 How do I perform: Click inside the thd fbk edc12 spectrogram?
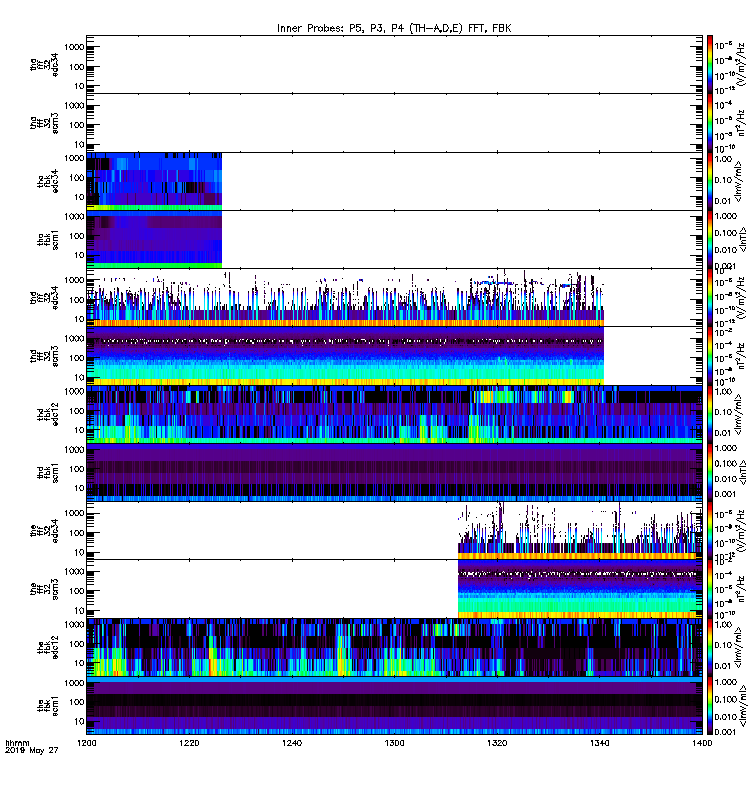(x=394, y=414)
